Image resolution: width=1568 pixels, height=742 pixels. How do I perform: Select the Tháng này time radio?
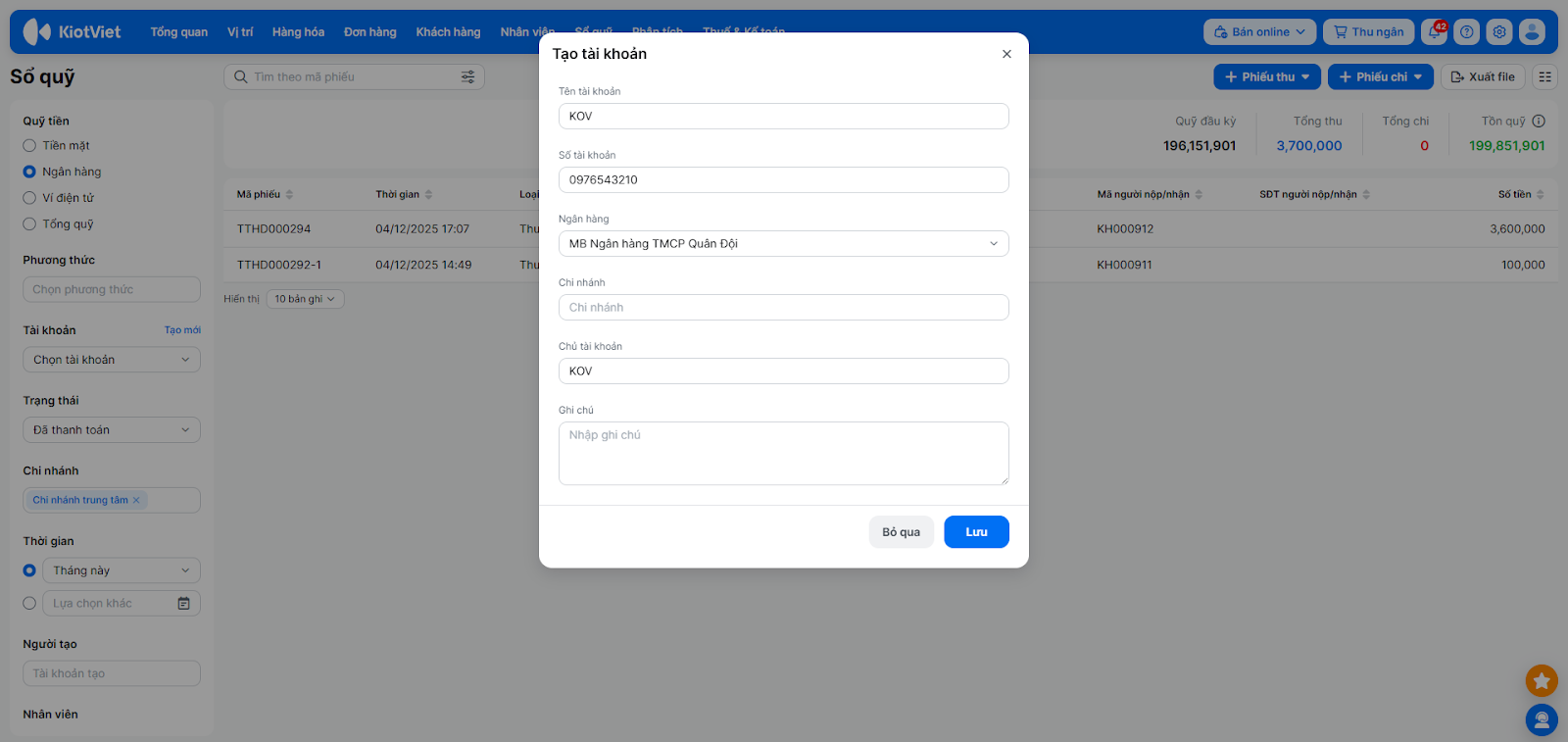coord(29,570)
